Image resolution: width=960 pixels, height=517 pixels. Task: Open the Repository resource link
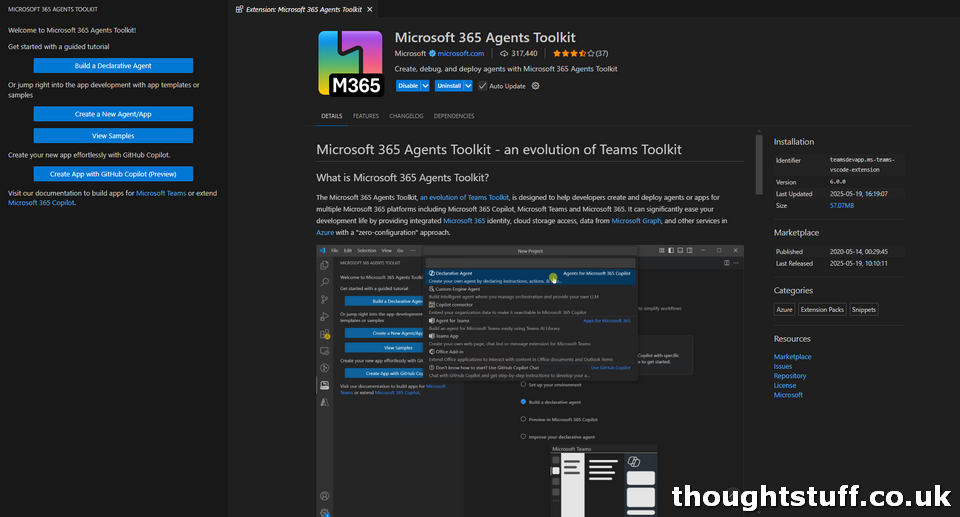790,376
